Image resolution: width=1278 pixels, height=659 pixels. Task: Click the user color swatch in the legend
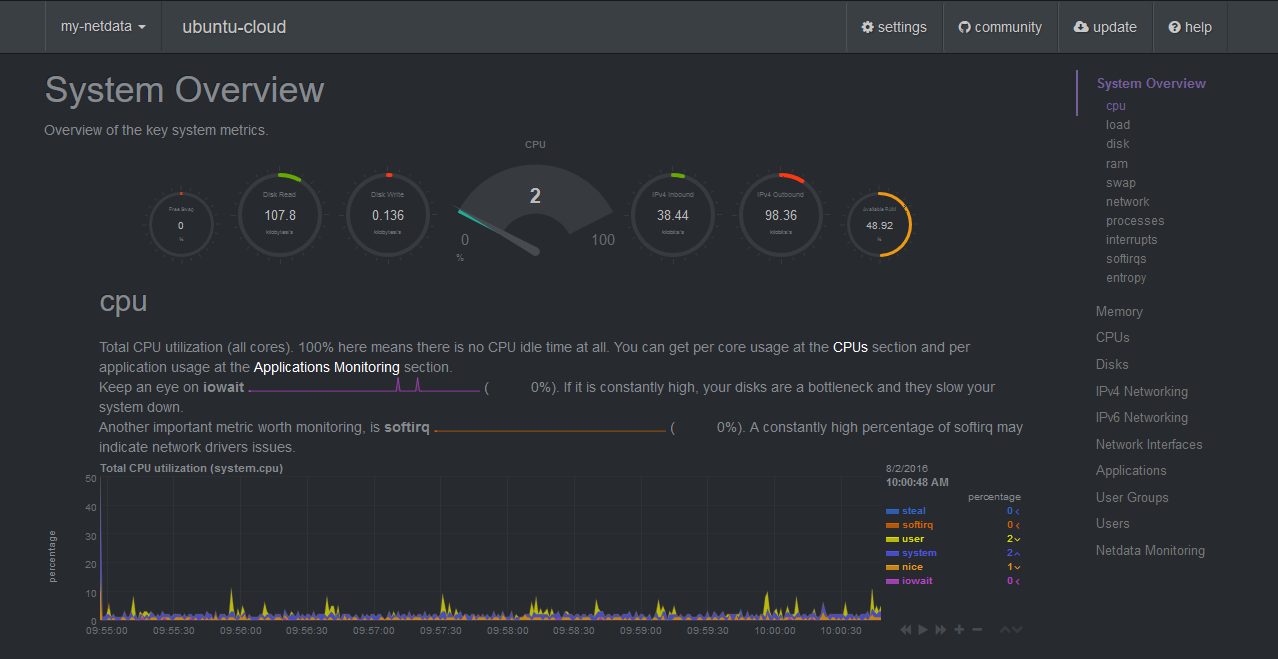(893, 539)
